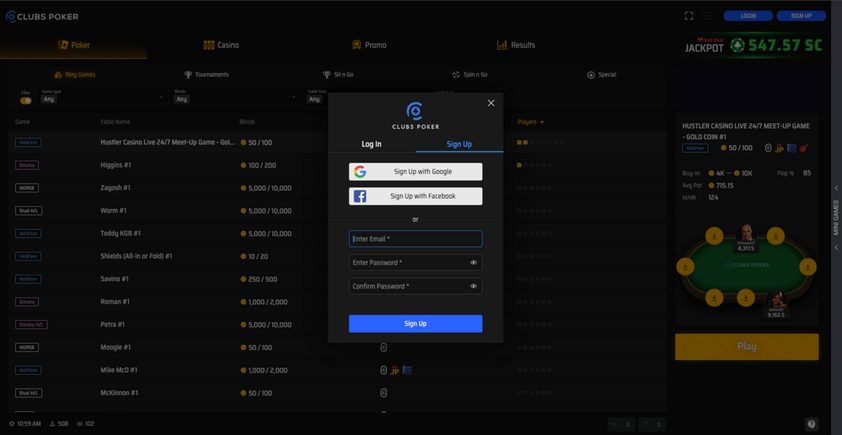Screen dimensions: 842x435
Task: Take the right-side empty seat at table
Action: [x=808, y=266]
